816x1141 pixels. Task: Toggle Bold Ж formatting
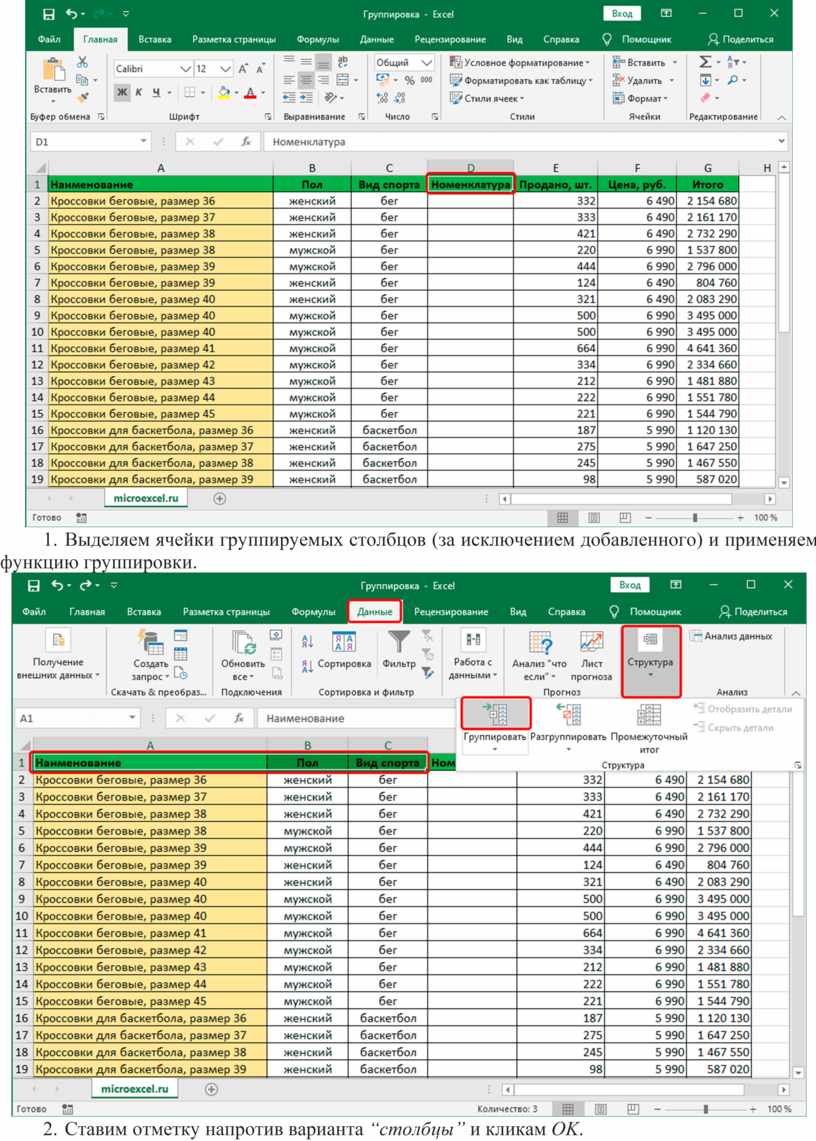pos(122,92)
